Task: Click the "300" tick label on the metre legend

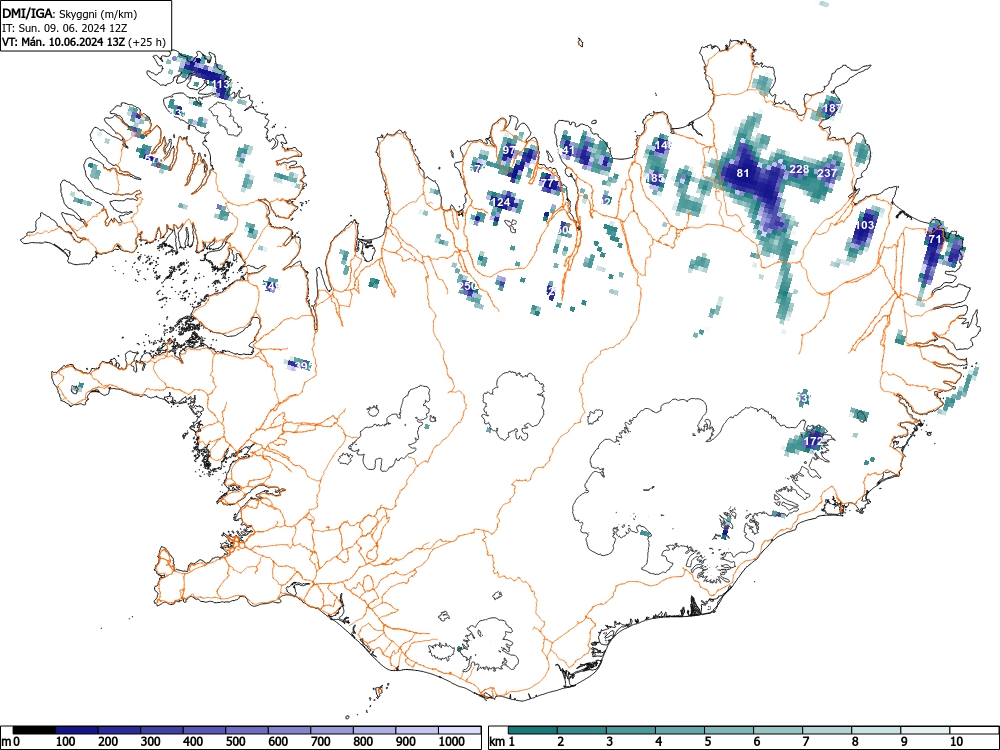Action: tap(151, 742)
